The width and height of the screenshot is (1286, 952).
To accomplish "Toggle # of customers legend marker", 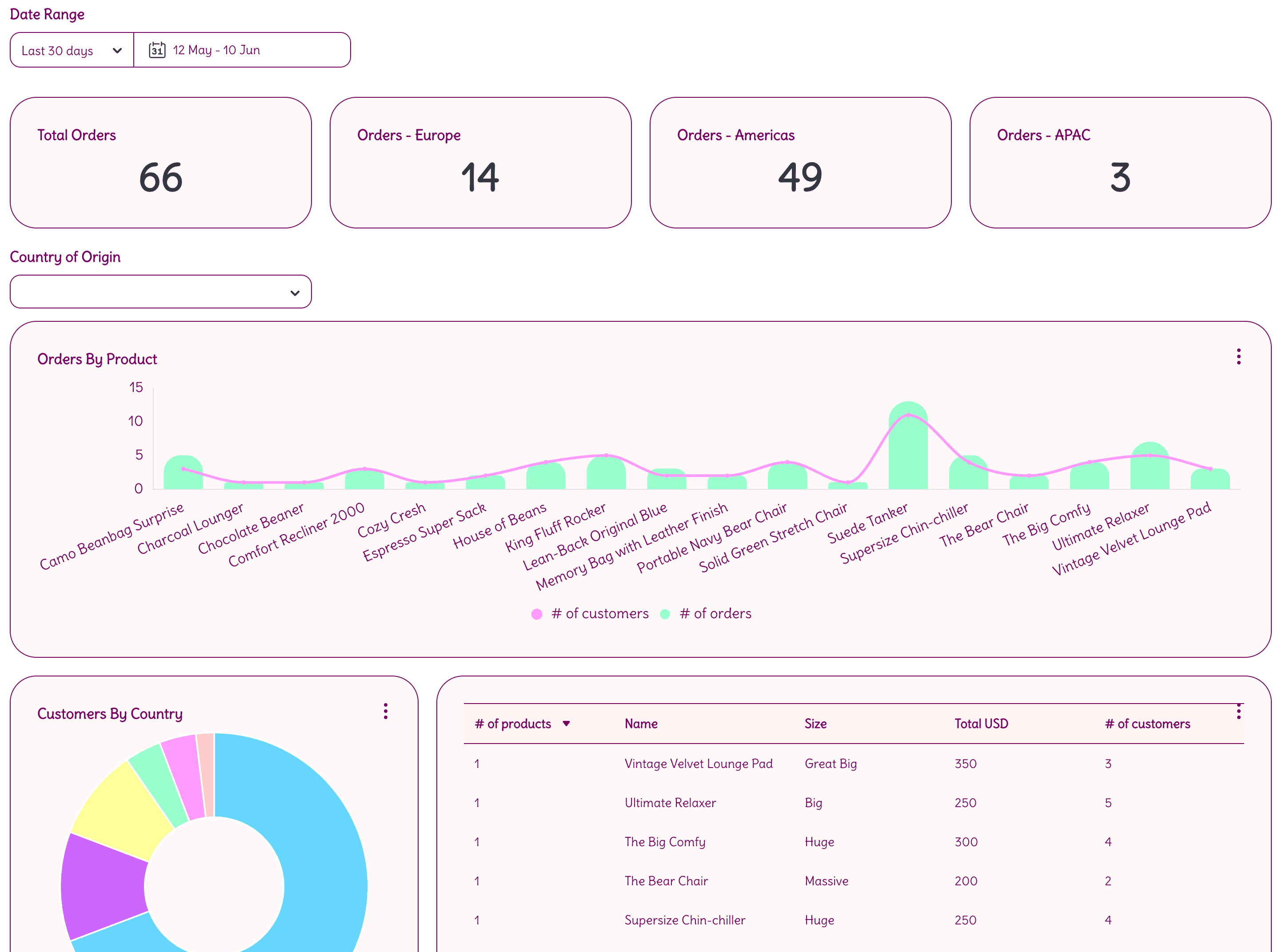I will coord(536,614).
